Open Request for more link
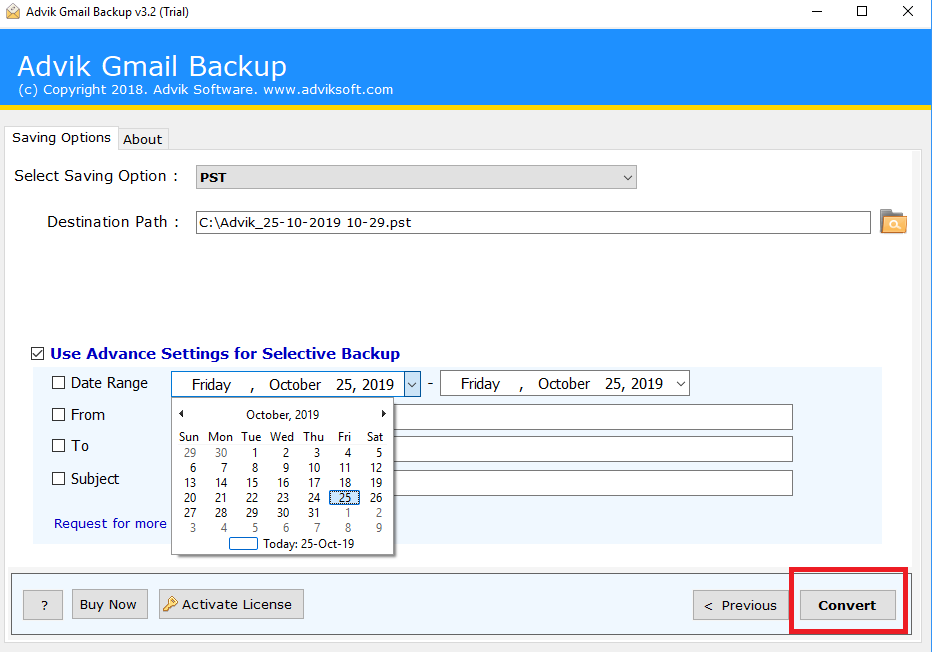Viewport: 932px width, 652px height. pyautogui.click(x=110, y=524)
